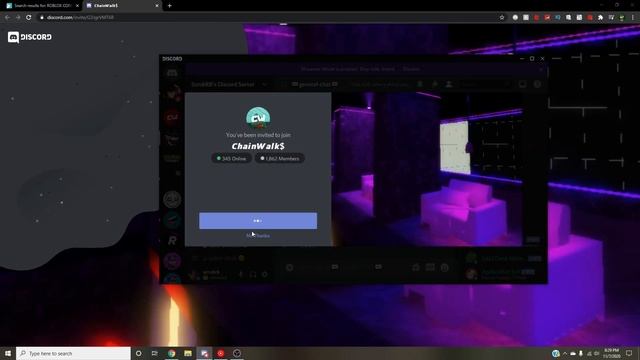
Task: Reload the Discord page
Action: (x=29, y=18)
